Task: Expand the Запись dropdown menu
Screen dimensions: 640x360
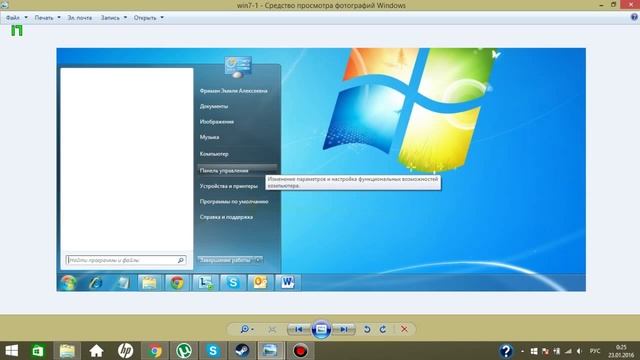Action: pos(114,18)
